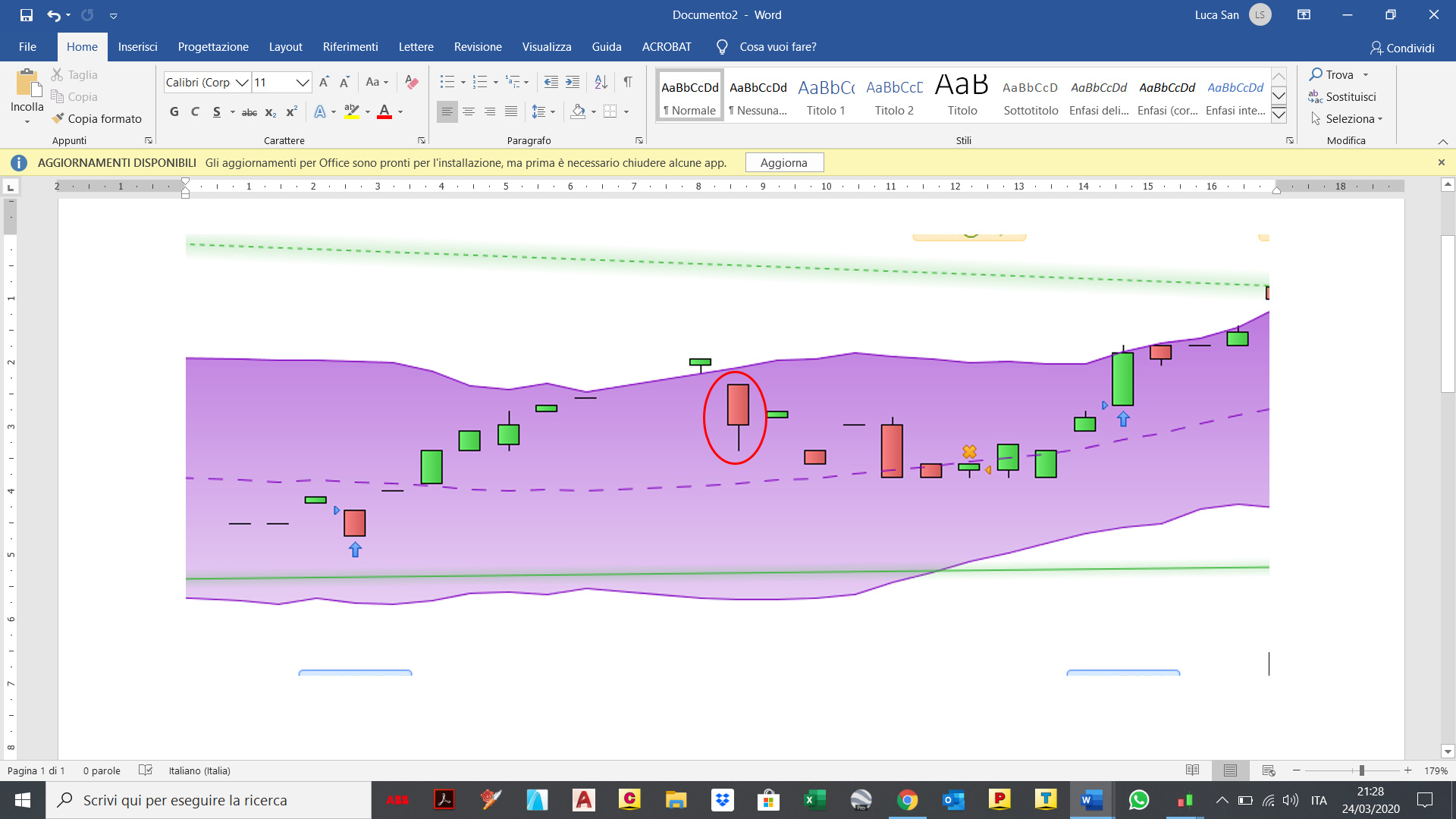Open the font name dropdown
This screenshot has width=1456, height=819.
(x=242, y=82)
